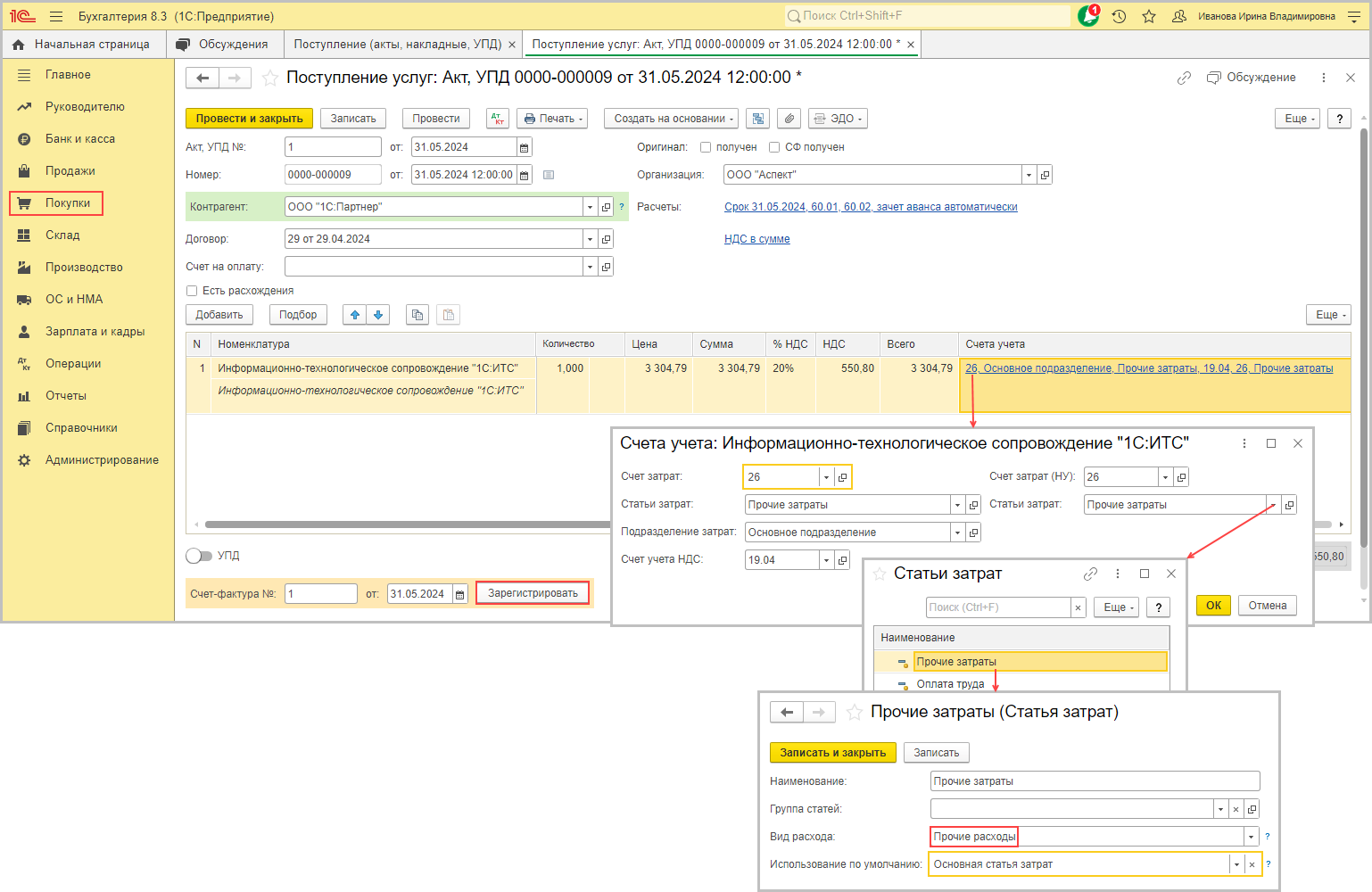Go back with the document's left arrow

point(202,78)
